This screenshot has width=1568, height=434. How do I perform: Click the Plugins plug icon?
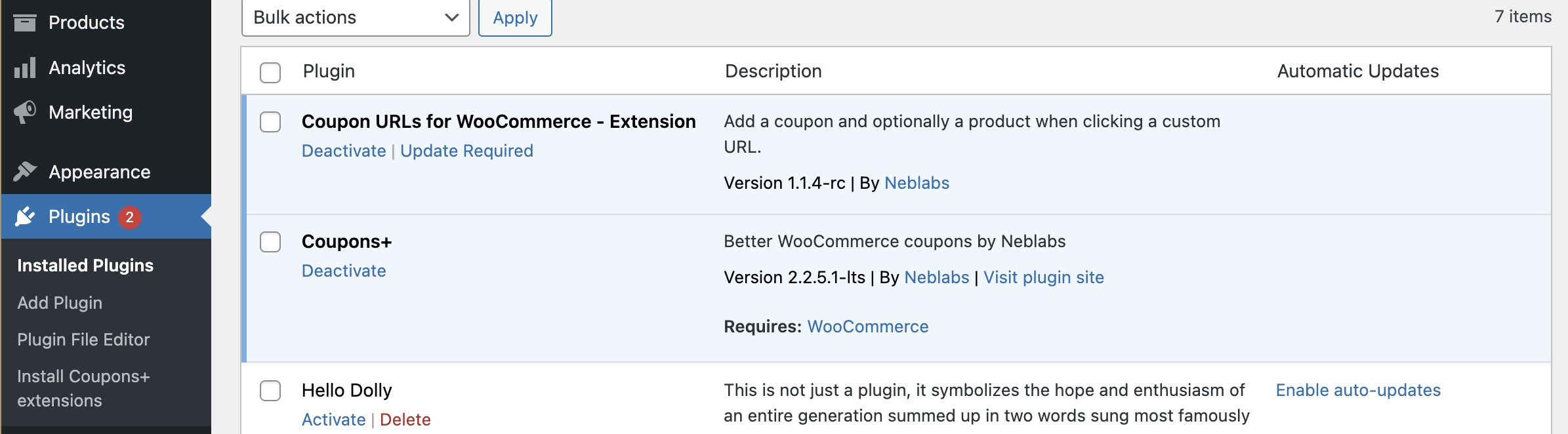(x=25, y=216)
